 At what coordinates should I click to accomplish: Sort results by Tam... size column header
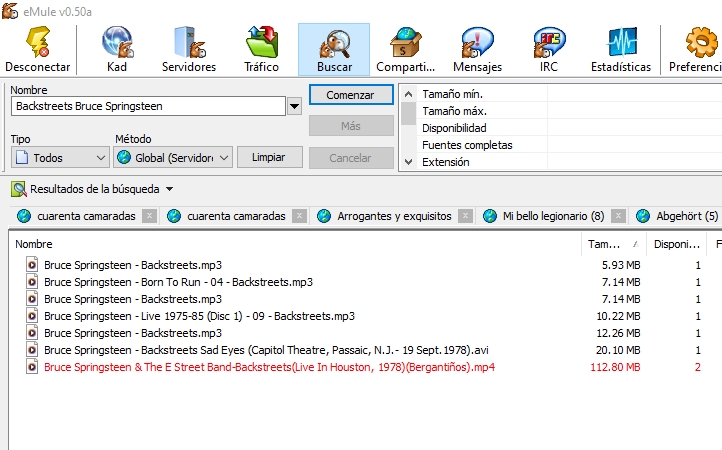[614, 244]
